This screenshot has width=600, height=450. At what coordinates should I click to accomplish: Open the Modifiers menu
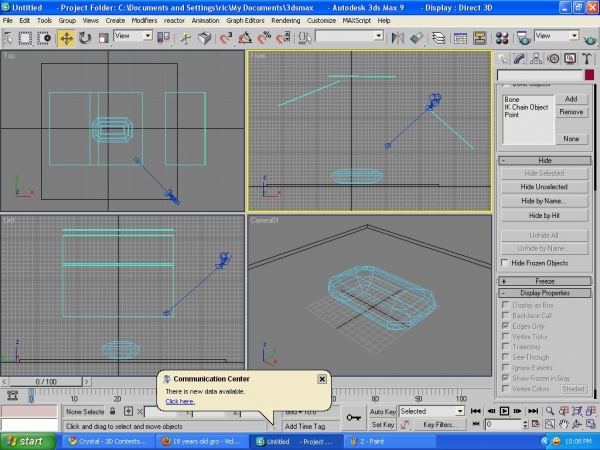coord(144,21)
